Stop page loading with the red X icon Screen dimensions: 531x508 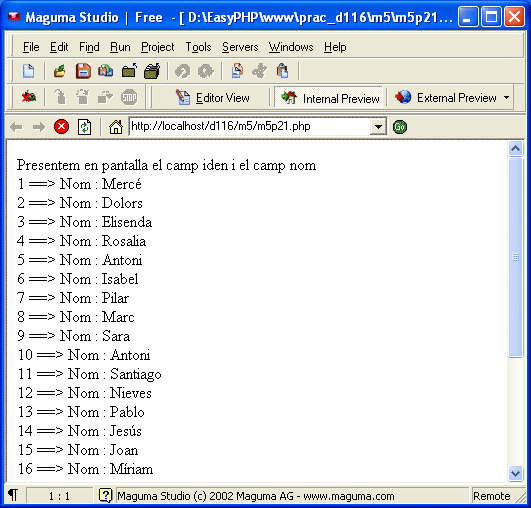[x=61, y=127]
